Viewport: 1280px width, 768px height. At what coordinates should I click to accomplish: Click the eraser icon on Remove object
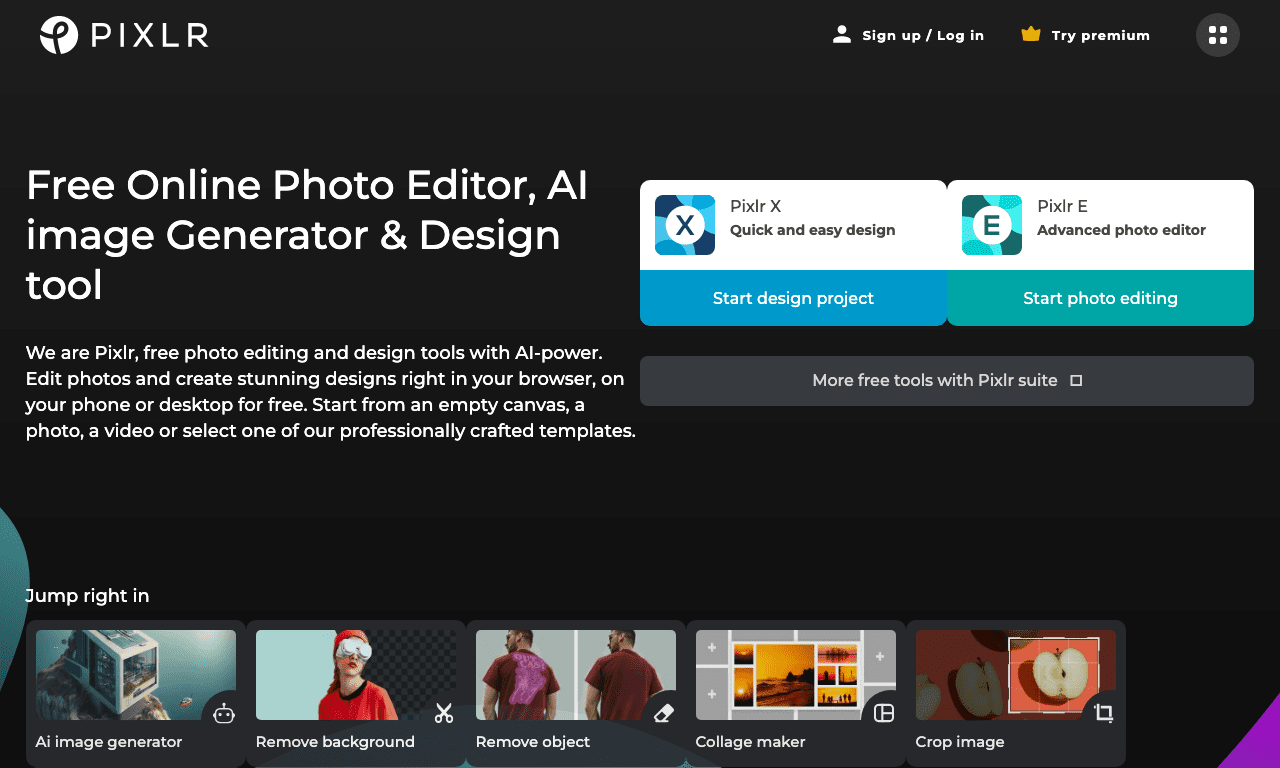[x=664, y=713]
